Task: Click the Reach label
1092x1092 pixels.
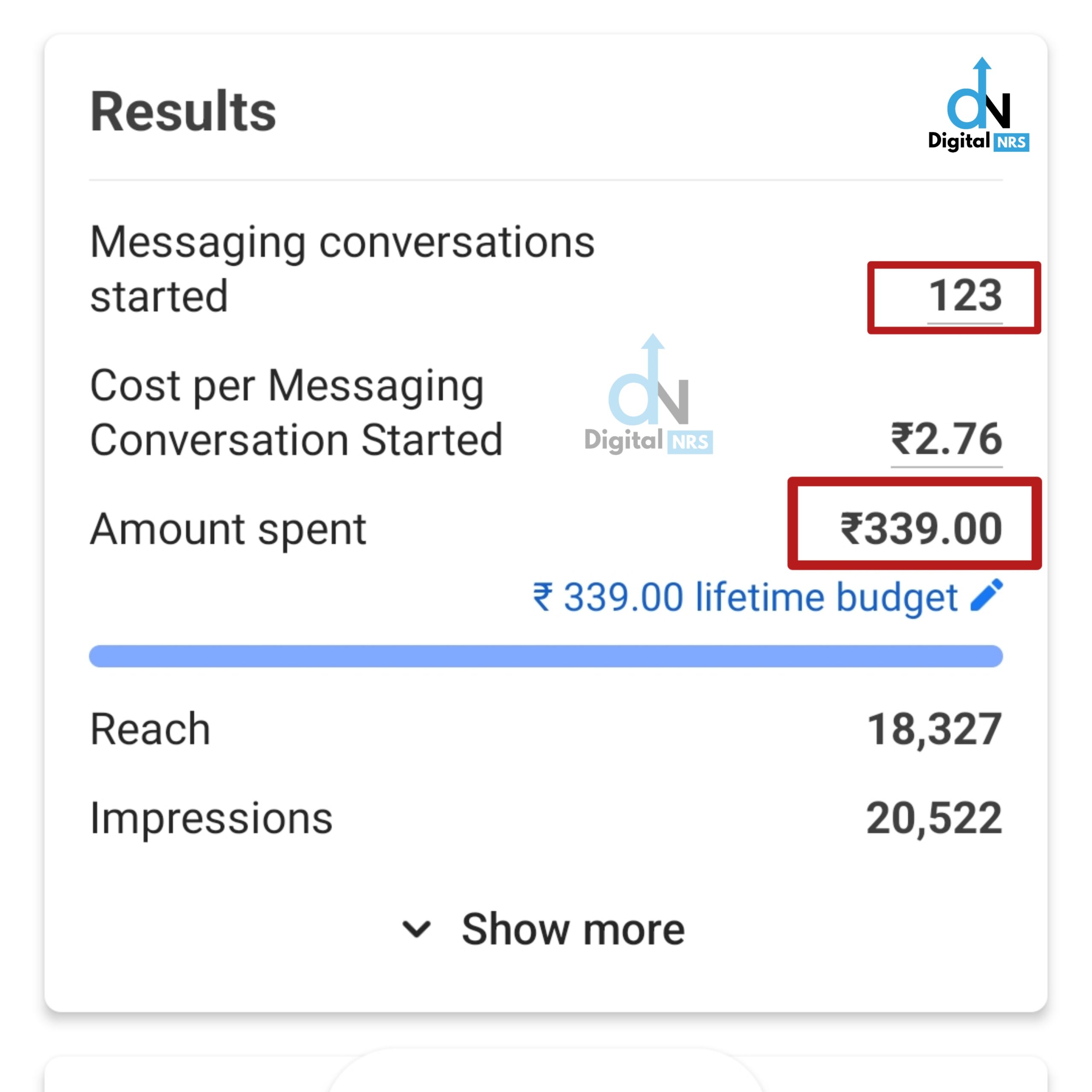Action: tap(150, 729)
